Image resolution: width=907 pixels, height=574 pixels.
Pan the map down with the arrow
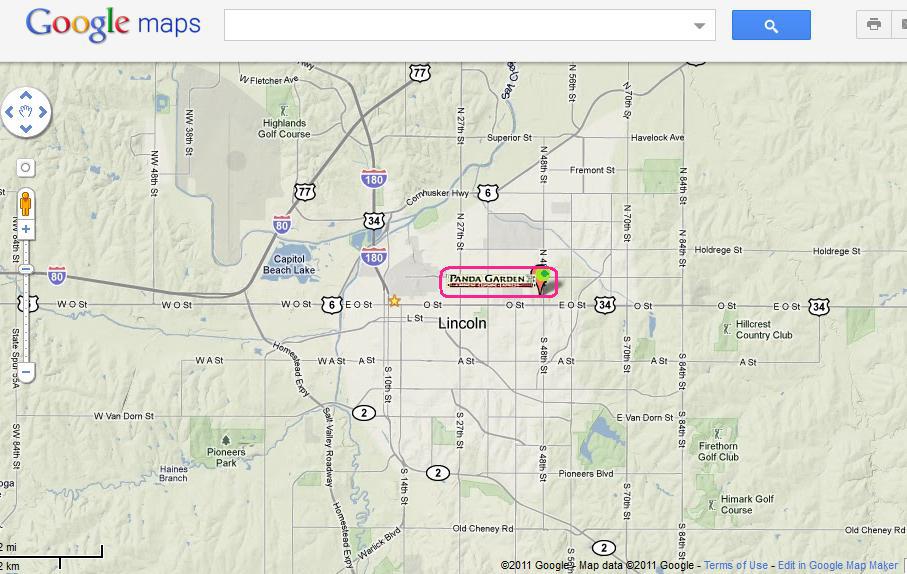point(26,128)
